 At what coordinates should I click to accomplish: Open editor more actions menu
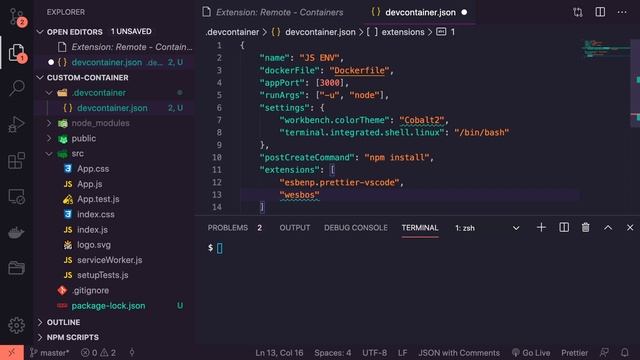point(622,12)
